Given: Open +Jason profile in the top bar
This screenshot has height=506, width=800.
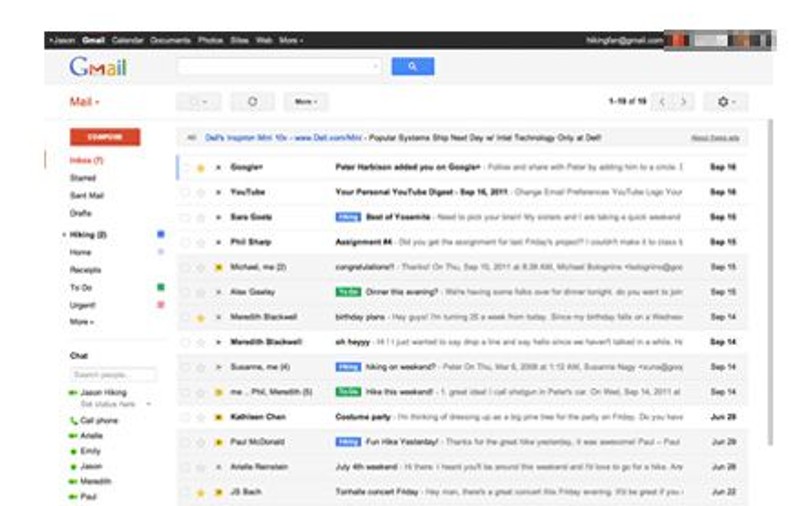Looking at the screenshot, I should [62, 40].
